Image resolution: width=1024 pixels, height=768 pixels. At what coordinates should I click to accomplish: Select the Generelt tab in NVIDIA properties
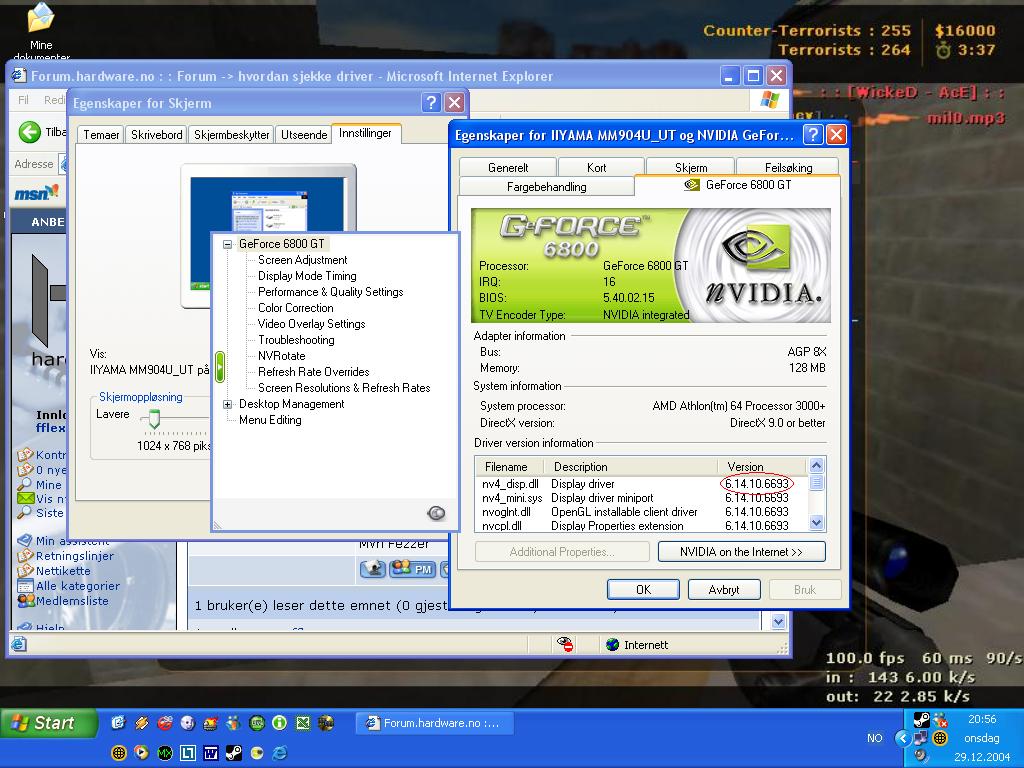508,167
